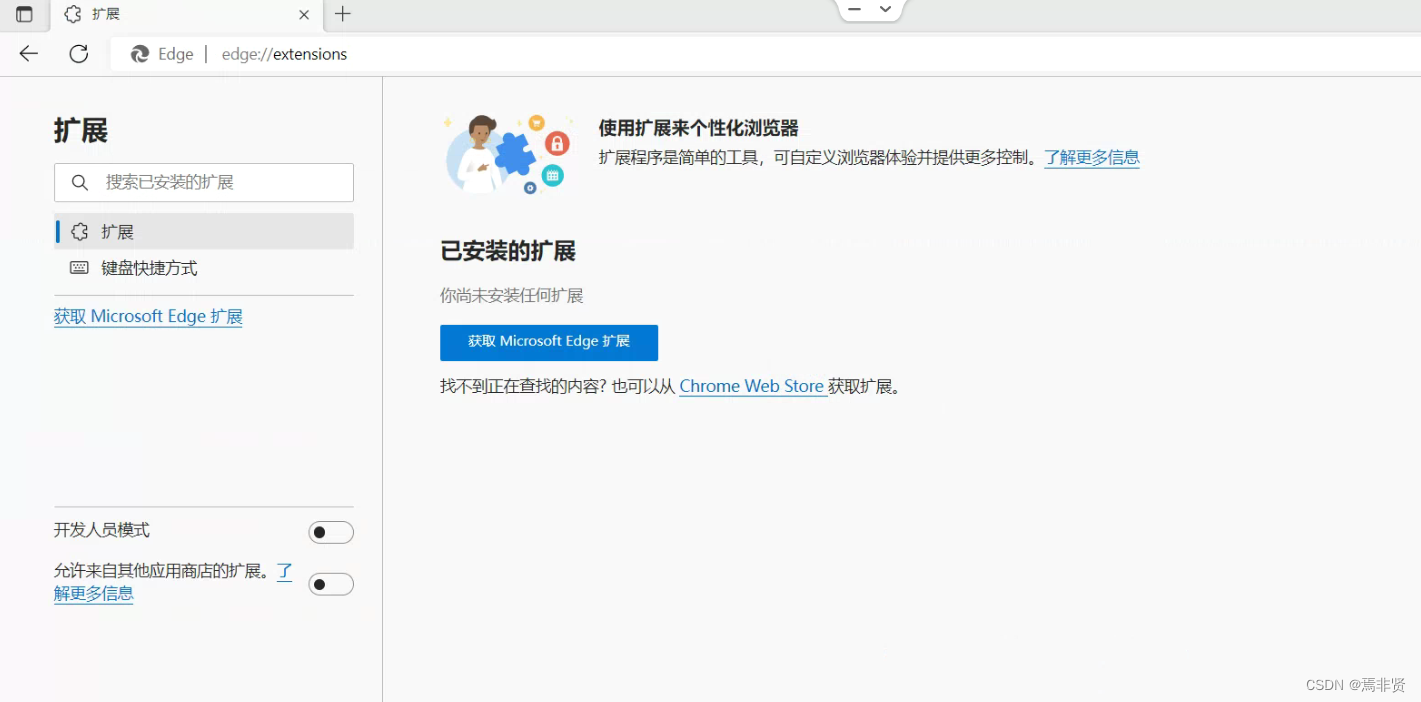
Task: Go back with the back arrow
Action: pos(29,54)
